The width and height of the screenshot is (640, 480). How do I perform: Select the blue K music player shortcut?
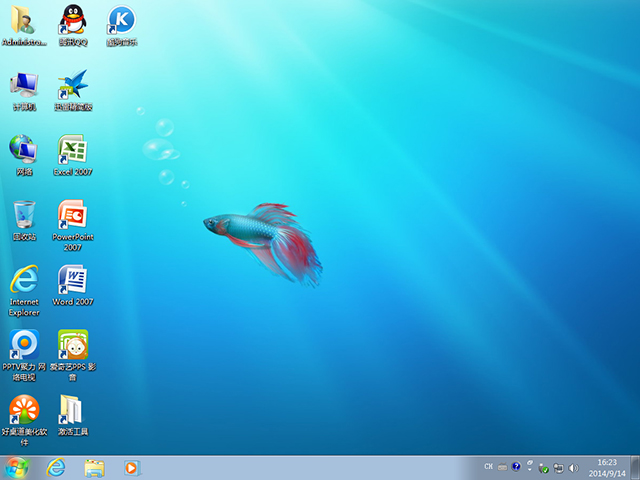(122, 25)
